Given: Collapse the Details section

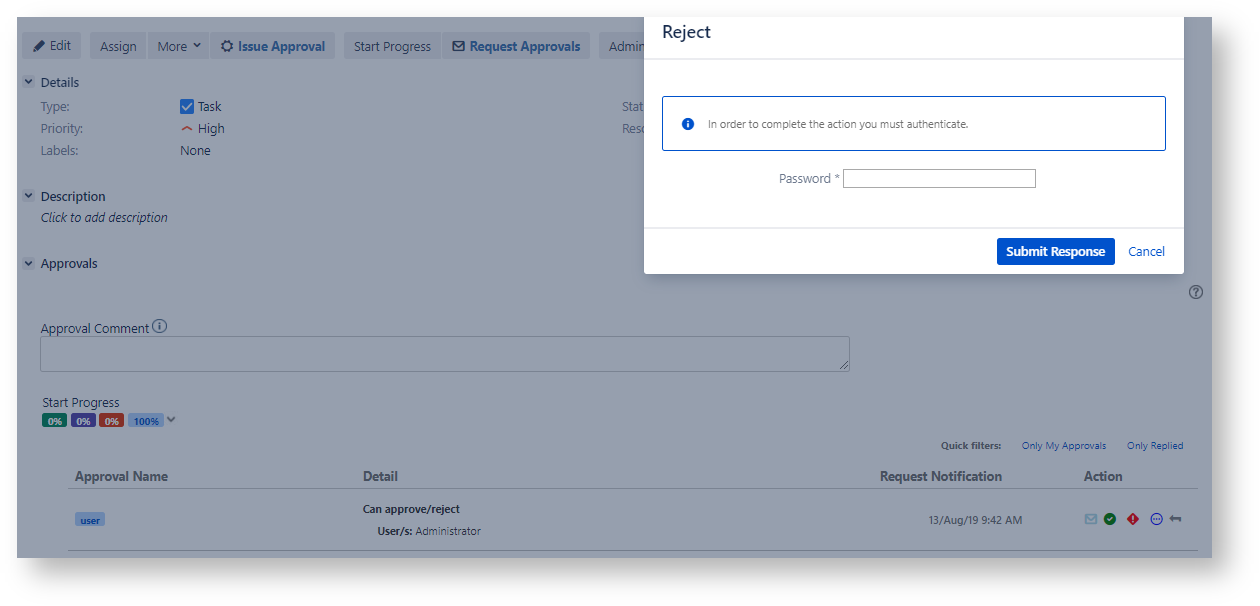Looking at the screenshot, I should [x=29, y=82].
